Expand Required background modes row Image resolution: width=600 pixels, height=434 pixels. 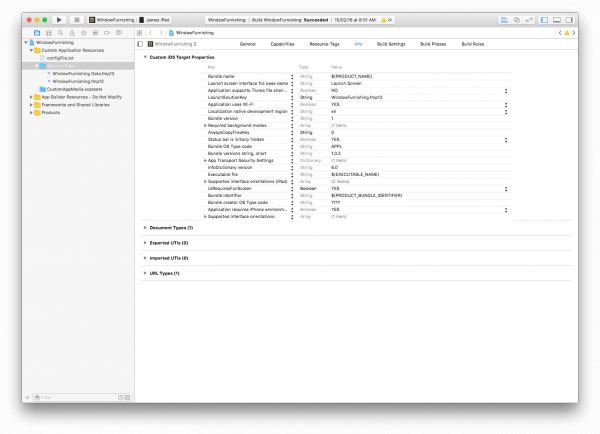pyautogui.click(x=205, y=126)
